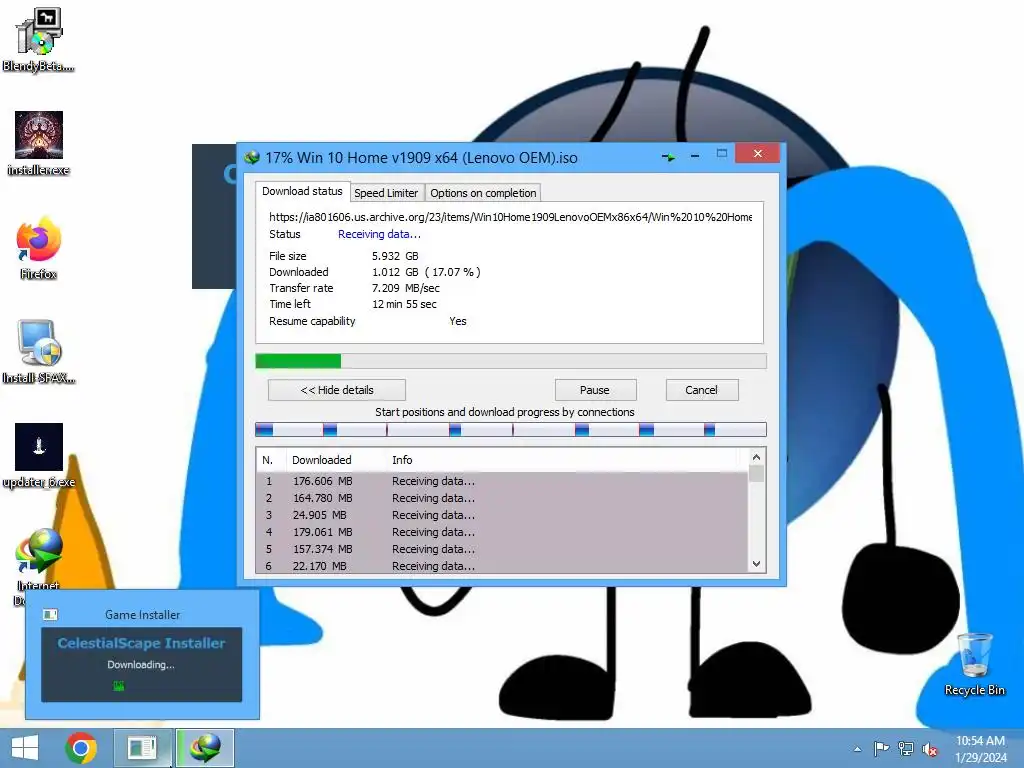This screenshot has height=768, width=1024.
Task: Switch to the Download status tab
Action: (x=302, y=191)
